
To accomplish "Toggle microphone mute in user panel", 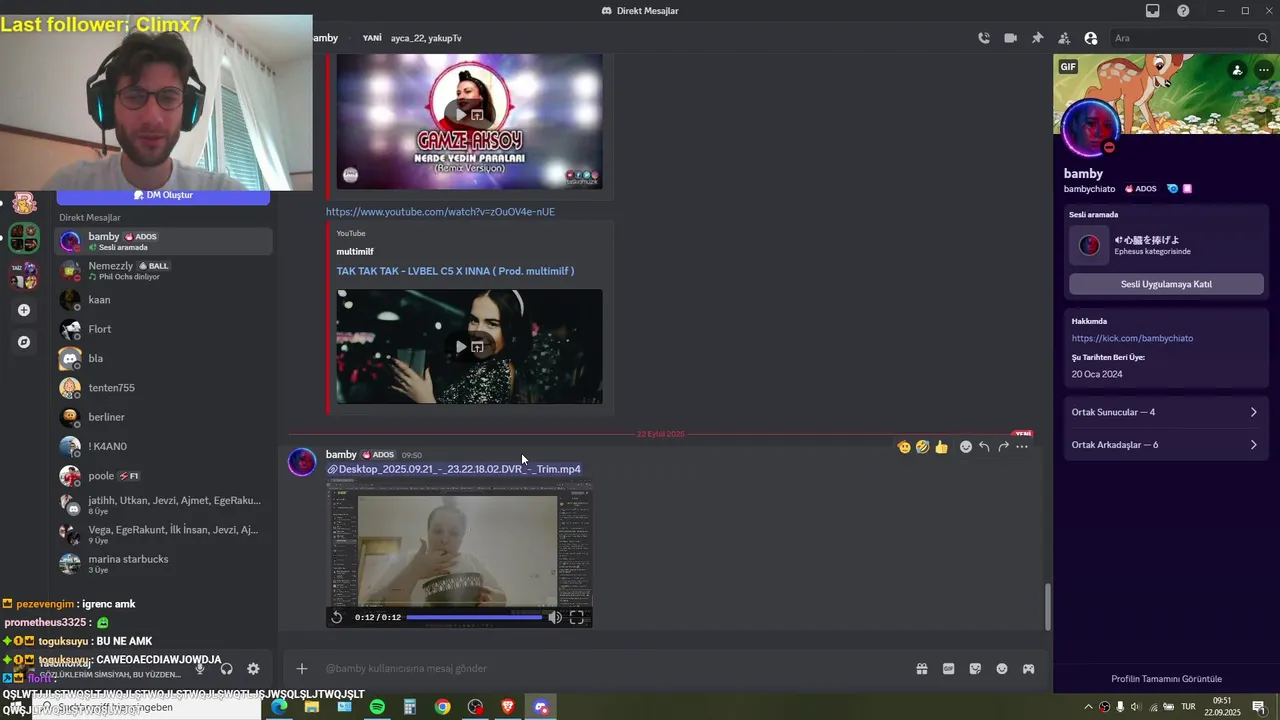I will tap(200, 669).
